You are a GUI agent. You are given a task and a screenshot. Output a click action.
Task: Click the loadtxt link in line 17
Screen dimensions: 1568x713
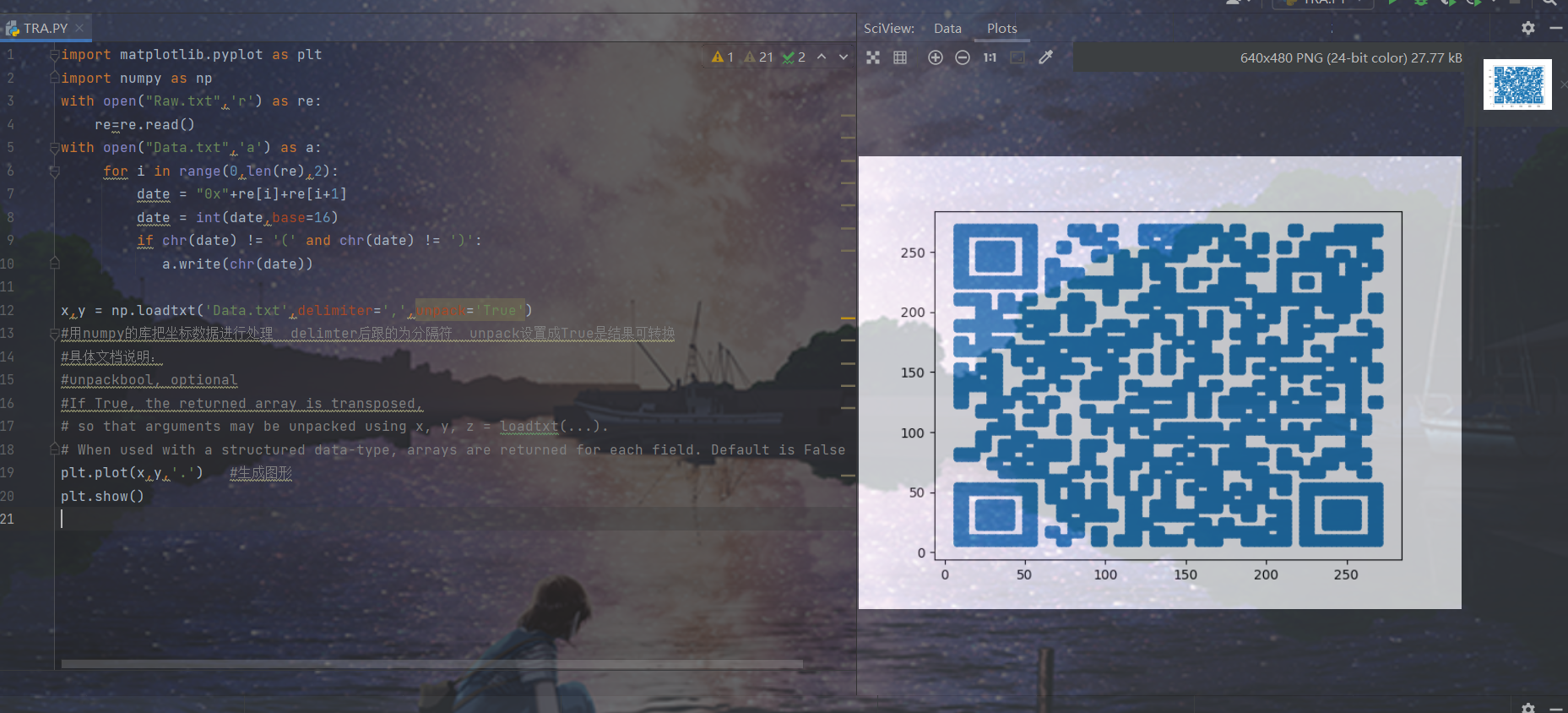(529, 427)
